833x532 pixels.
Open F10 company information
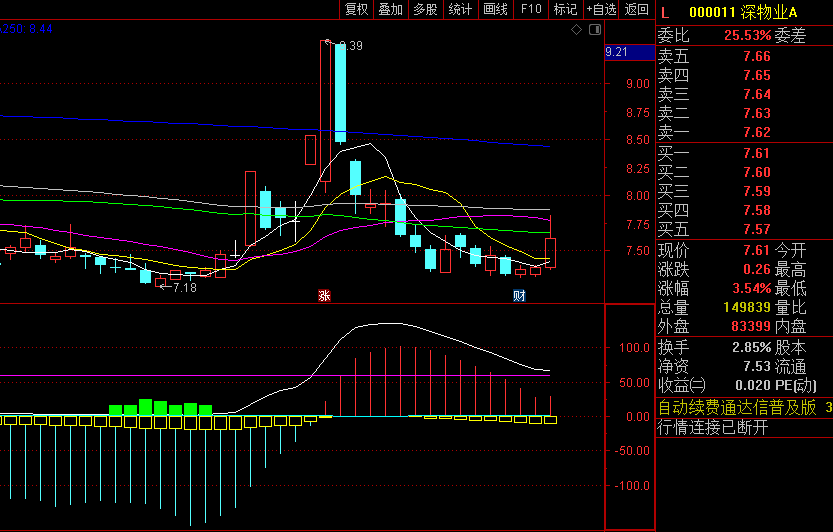(x=531, y=10)
